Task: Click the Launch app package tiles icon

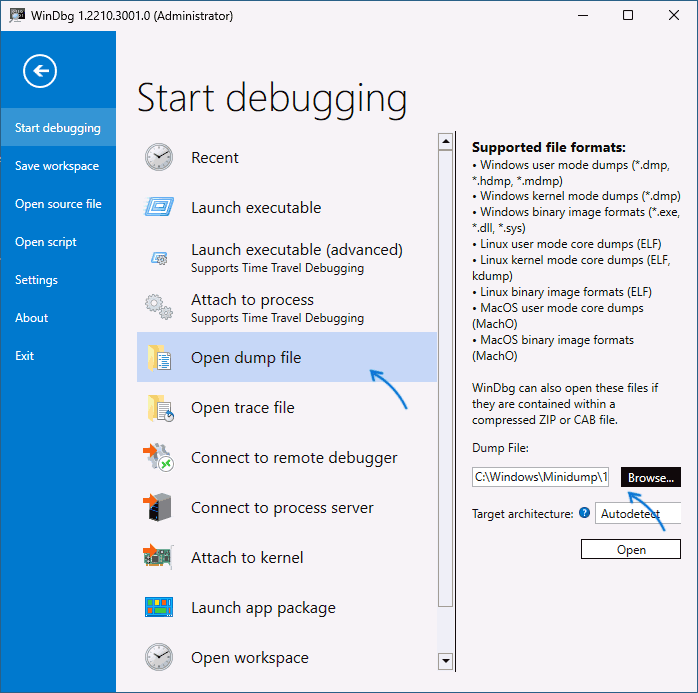Action: (159, 607)
